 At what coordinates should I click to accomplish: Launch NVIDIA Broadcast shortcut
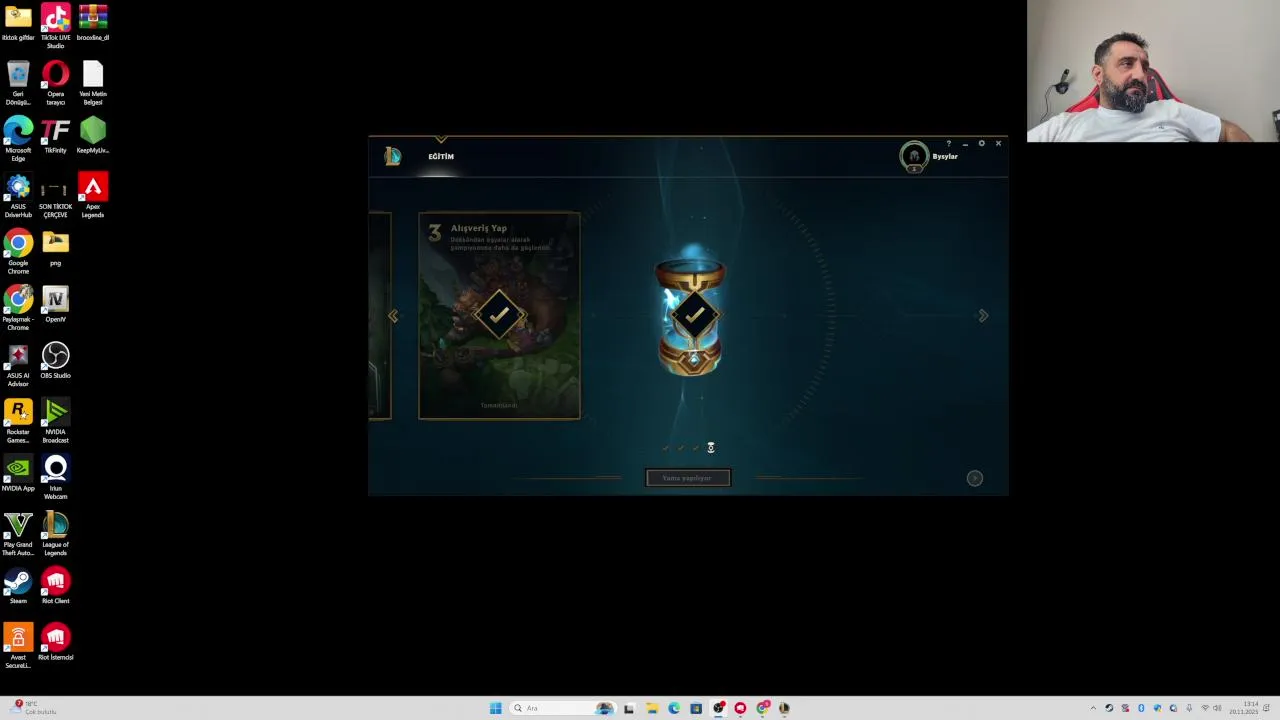(x=55, y=421)
